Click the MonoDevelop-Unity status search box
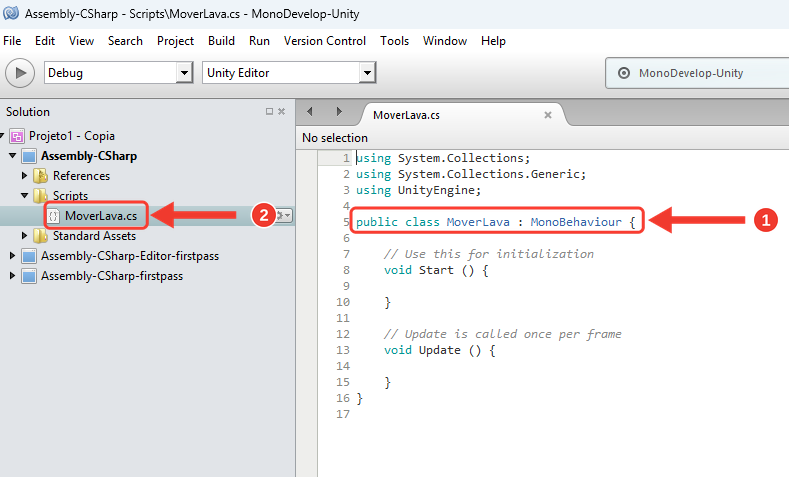The width and height of the screenshot is (789, 477). (697, 73)
